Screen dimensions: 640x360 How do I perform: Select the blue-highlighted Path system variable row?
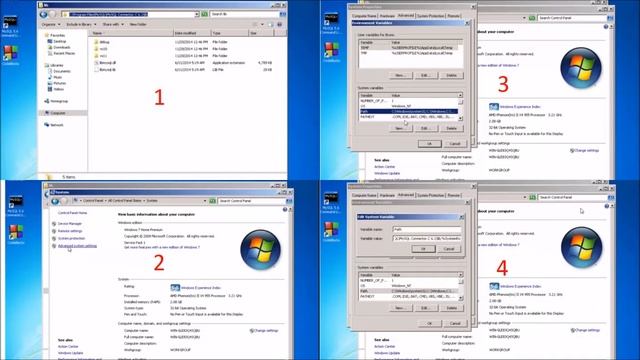[409, 111]
